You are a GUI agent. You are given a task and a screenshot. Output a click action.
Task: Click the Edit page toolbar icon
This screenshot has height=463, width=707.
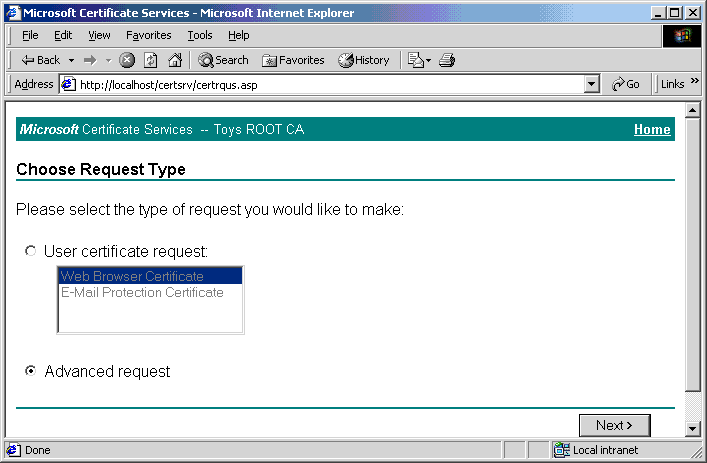[x=415, y=60]
